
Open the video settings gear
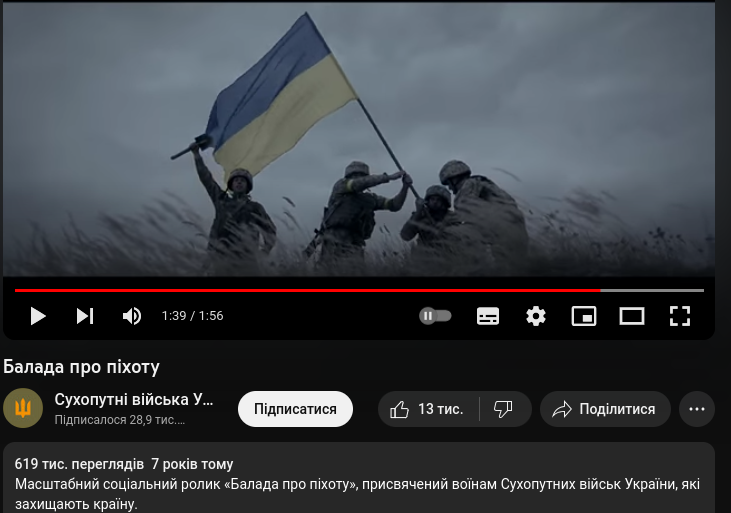click(536, 316)
